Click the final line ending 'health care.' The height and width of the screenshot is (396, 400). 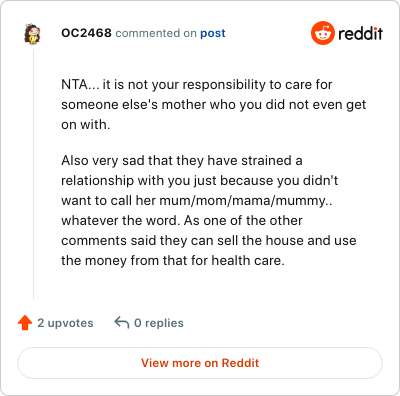pyautogui.click(x=173, y=260)
